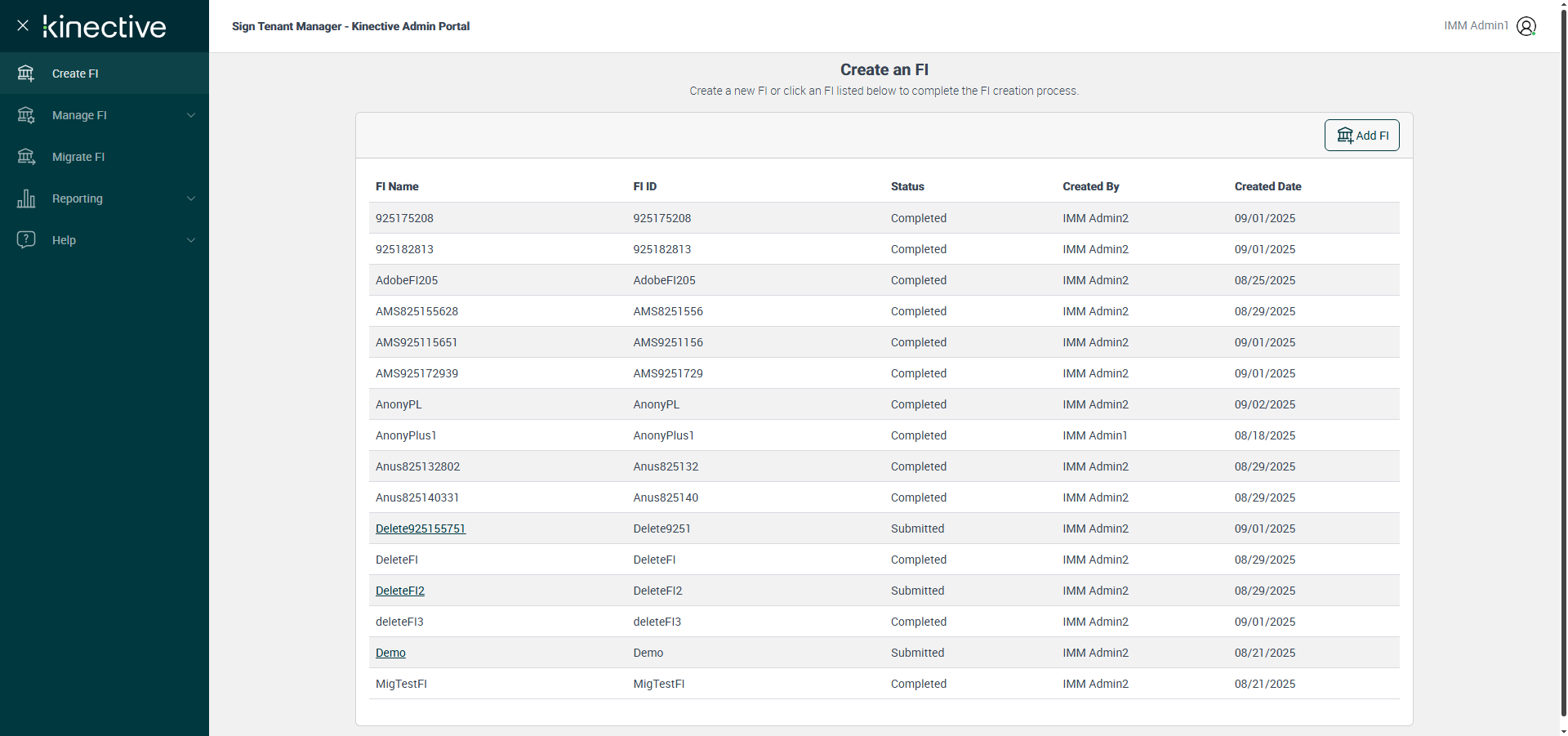Open the user profile avatar icon
This screenshot has height=736, width=1568.
click(1526, 26)
